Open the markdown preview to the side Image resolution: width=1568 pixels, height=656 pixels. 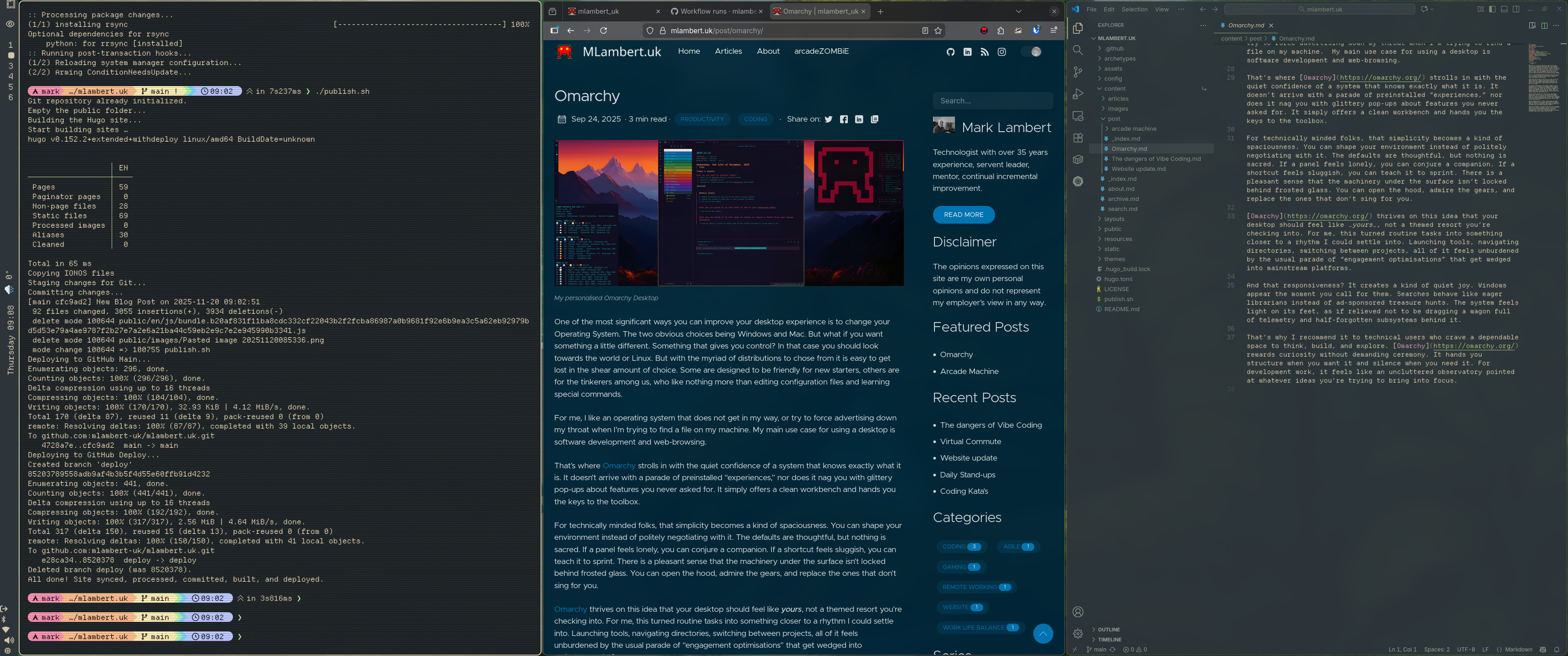(x=1532, y=26)
